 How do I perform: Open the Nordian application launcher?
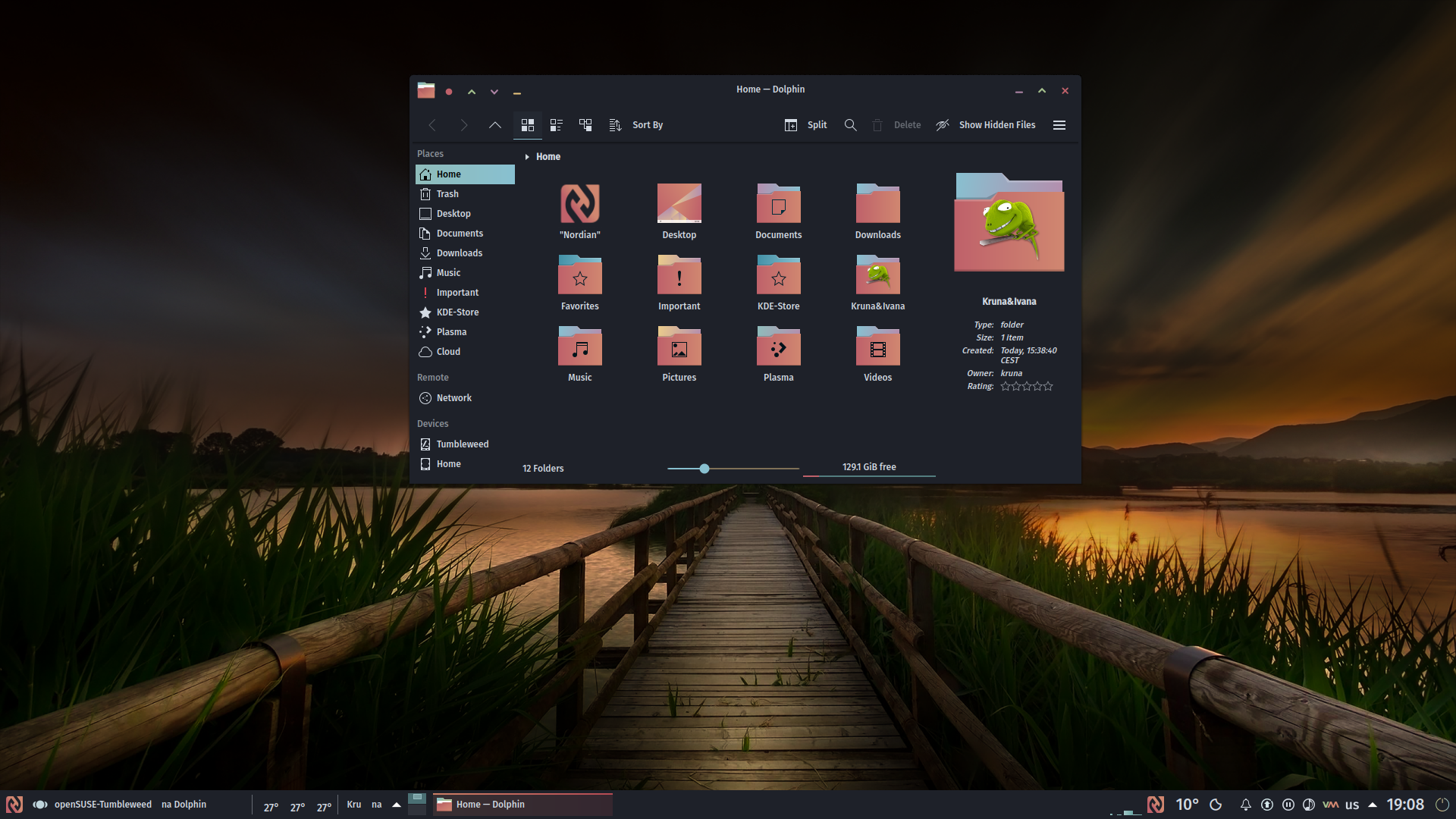point(14,805)
